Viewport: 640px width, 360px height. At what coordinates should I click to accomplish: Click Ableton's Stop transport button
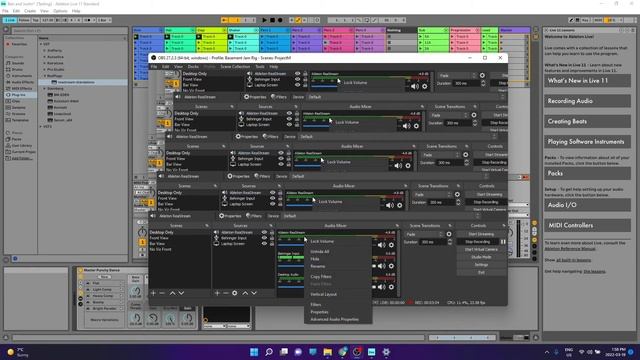tap(272, 20)
